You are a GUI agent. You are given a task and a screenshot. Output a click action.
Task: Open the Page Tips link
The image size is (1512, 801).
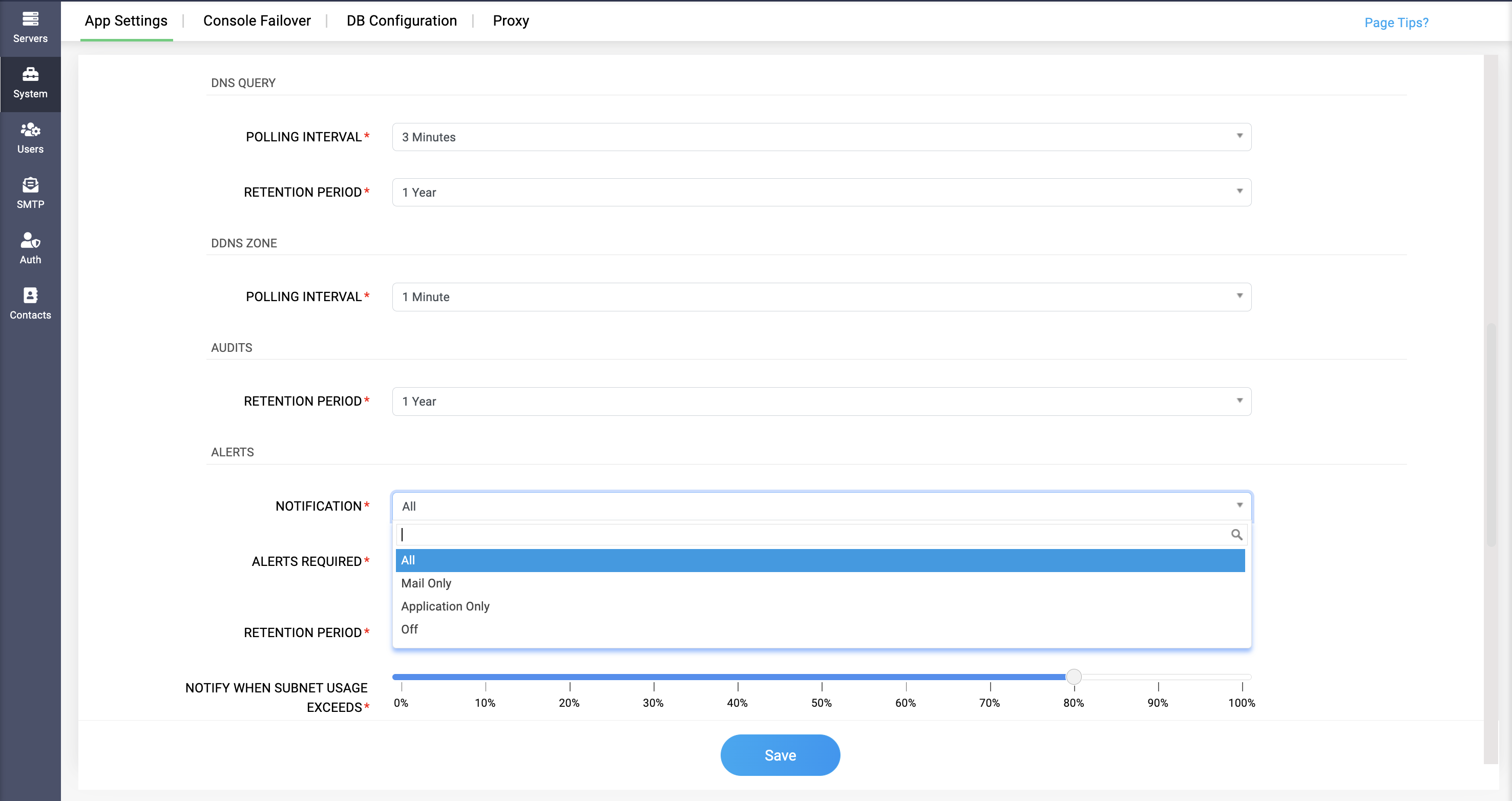pyautogui.click(x=1396, y=23)
